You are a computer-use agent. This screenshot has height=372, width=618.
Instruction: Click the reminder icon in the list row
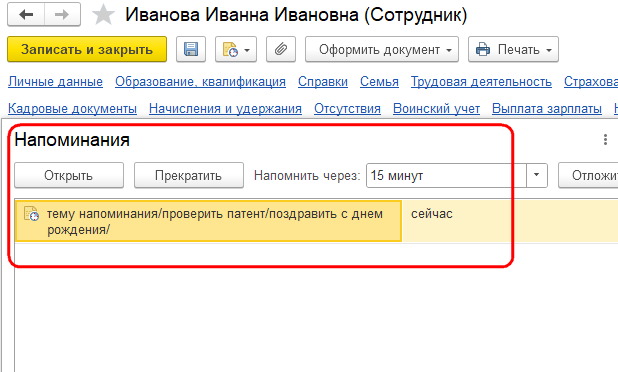tap(32, 213)
